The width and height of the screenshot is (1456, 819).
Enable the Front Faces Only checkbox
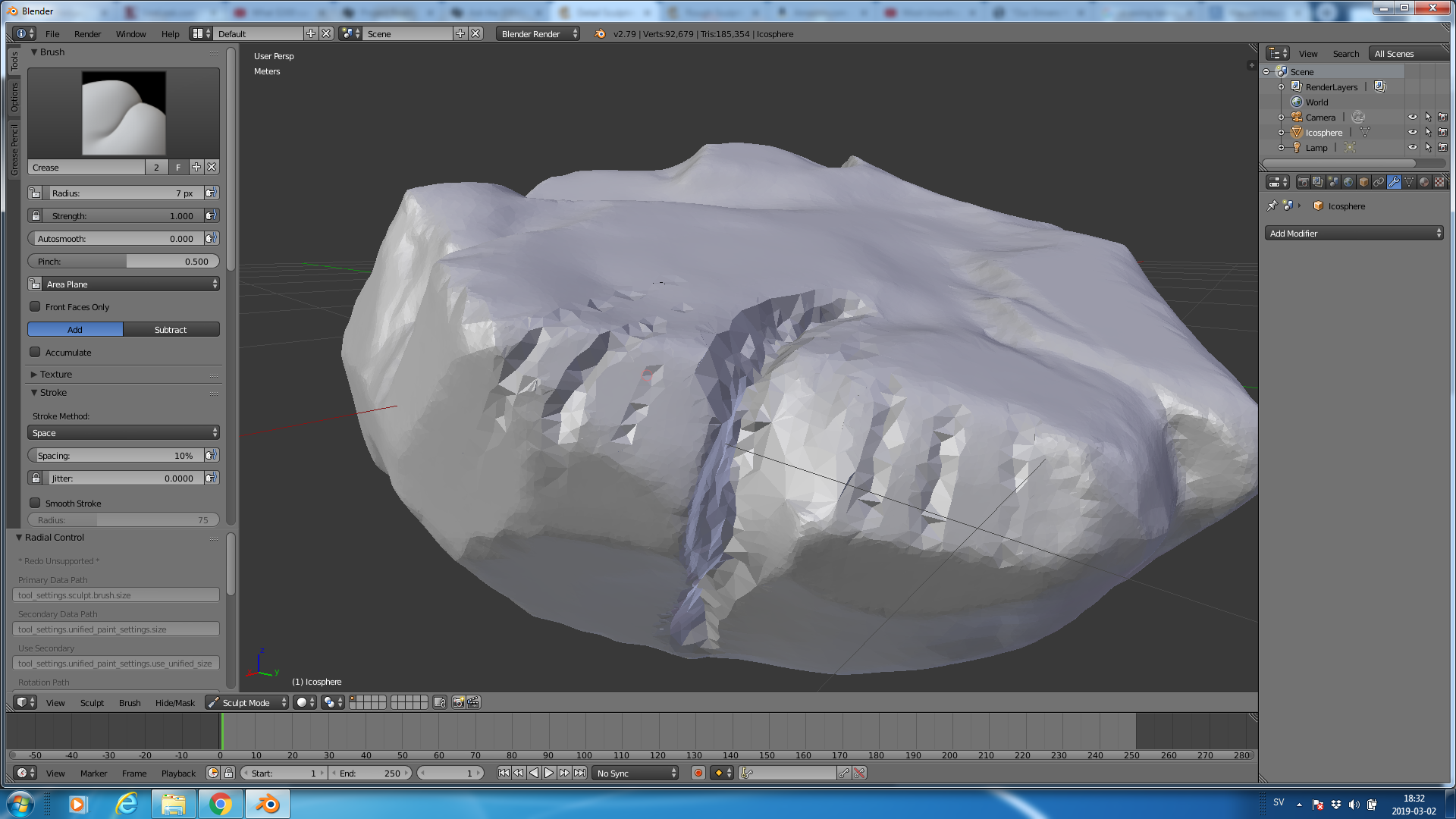click(x=35, y=307)
